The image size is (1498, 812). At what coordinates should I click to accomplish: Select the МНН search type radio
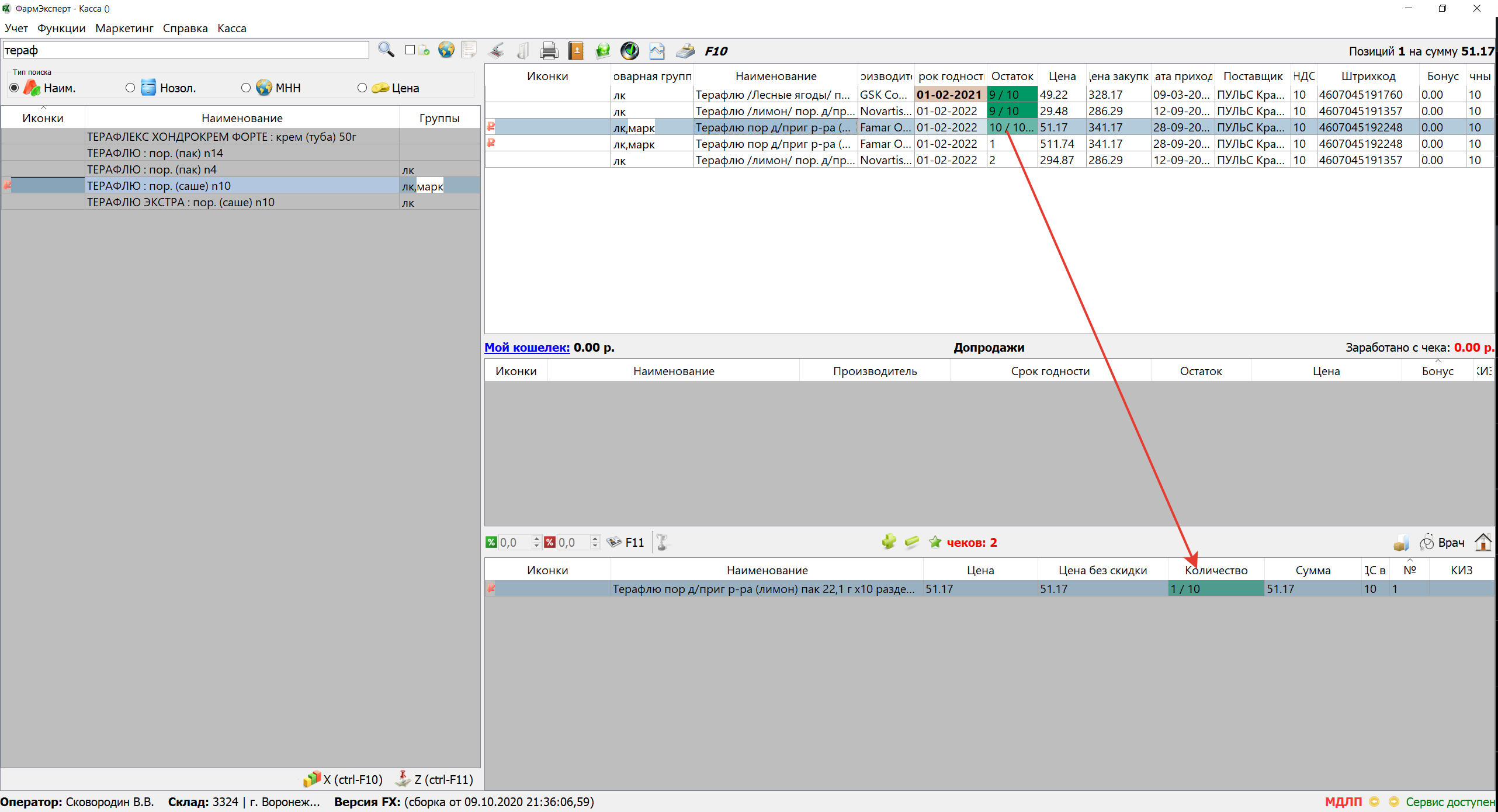coord(246,88)
